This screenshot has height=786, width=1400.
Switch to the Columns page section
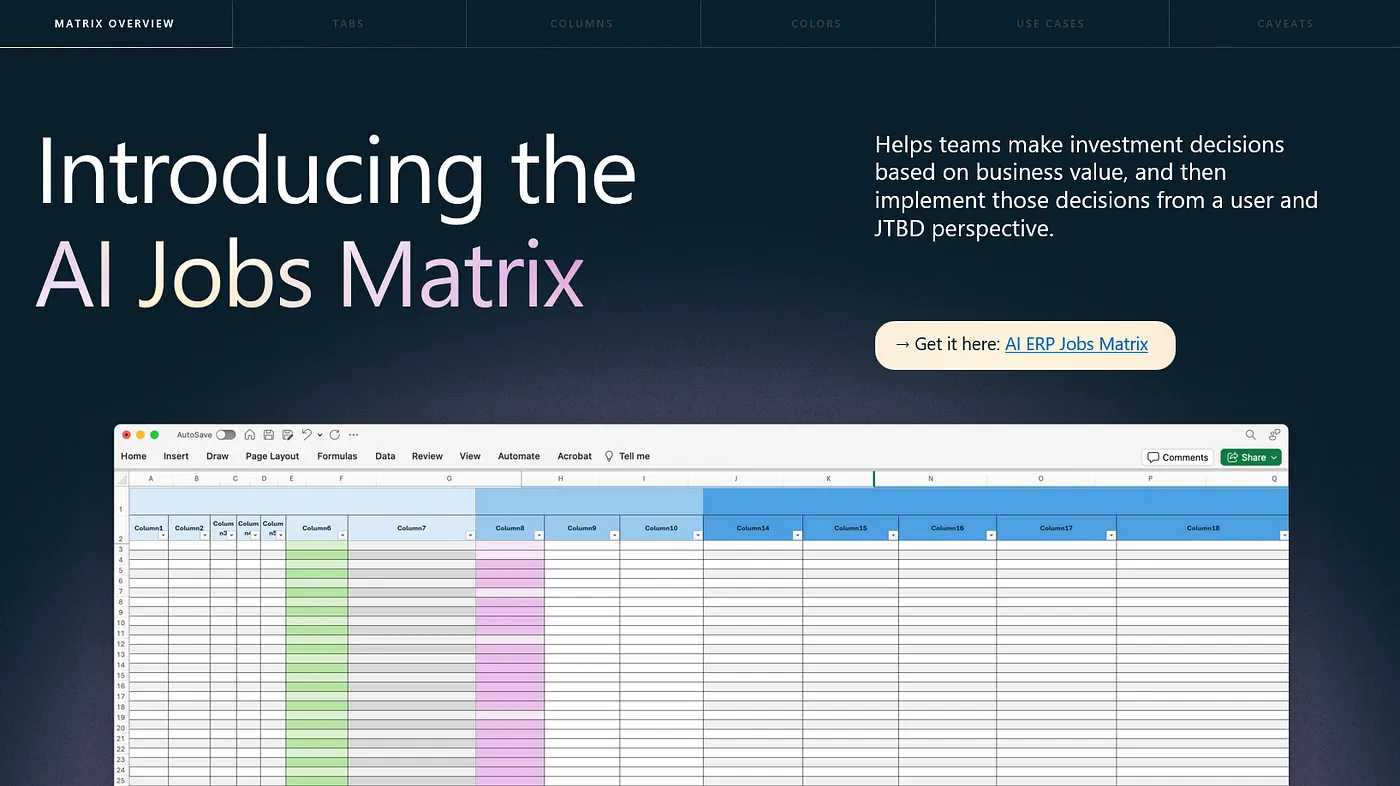point(582,23)
